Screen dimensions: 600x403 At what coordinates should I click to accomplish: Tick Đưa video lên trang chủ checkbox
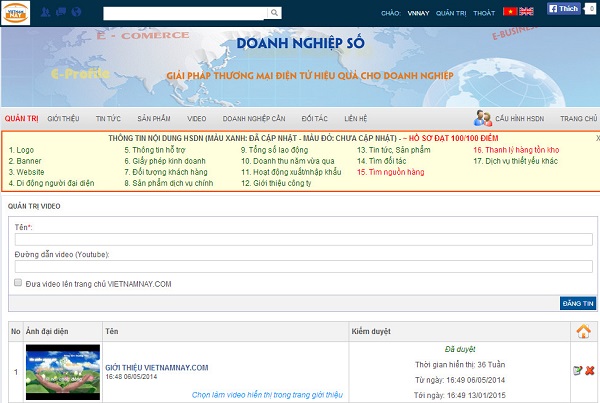(18, 282)
